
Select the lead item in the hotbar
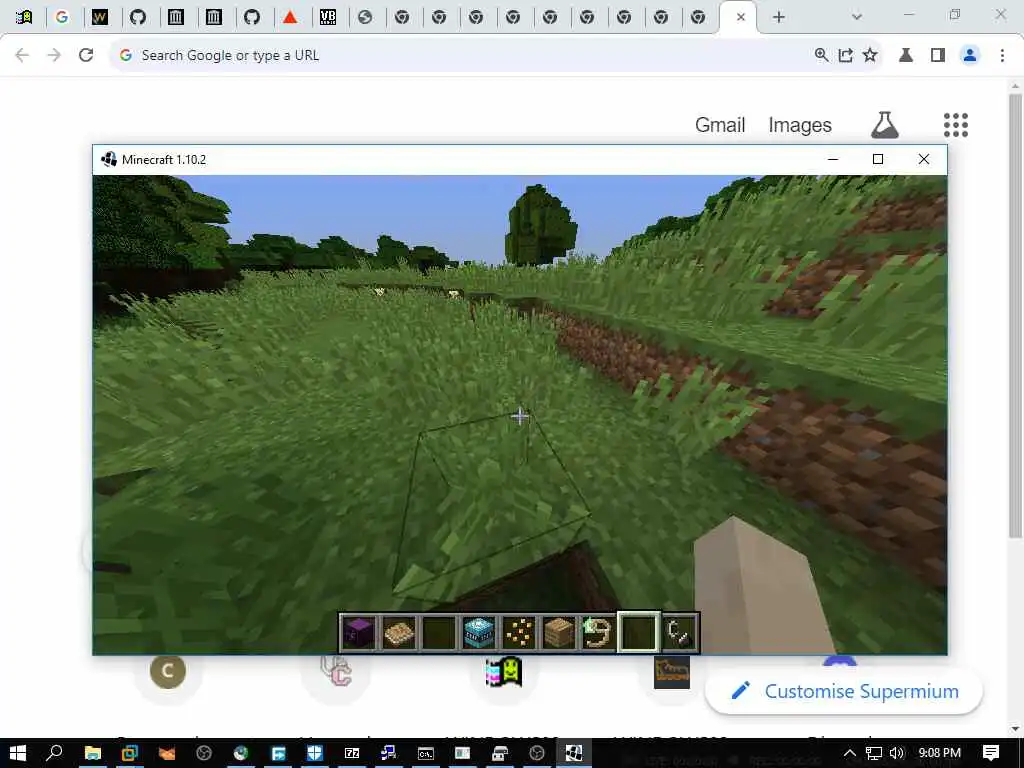pos(598,633)
